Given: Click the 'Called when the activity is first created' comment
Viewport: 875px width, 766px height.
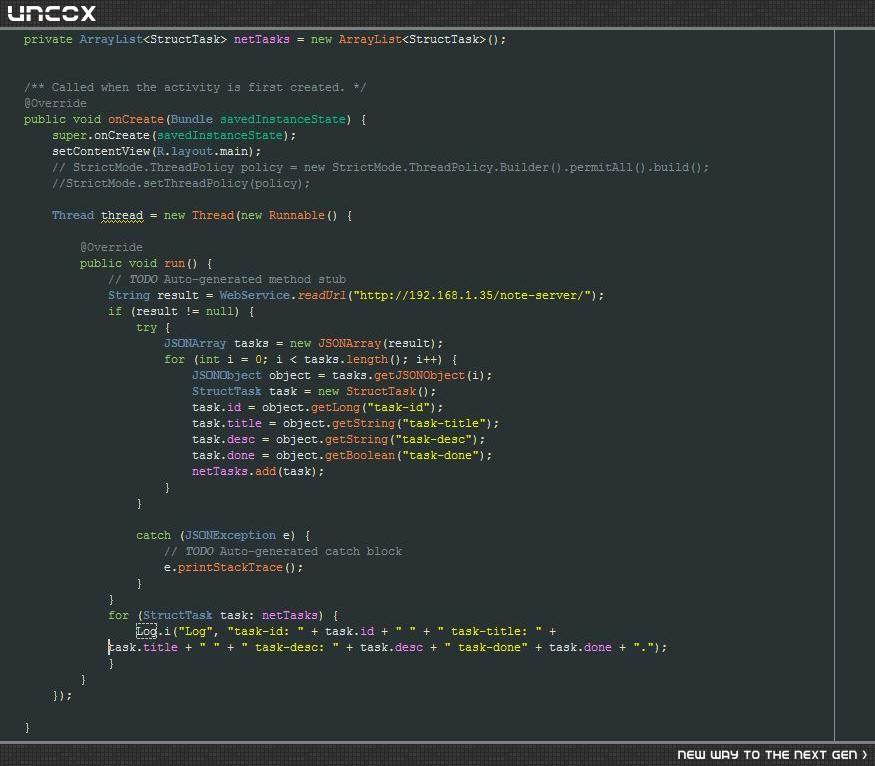Looking at the screenshot, I should click(195, 88).
